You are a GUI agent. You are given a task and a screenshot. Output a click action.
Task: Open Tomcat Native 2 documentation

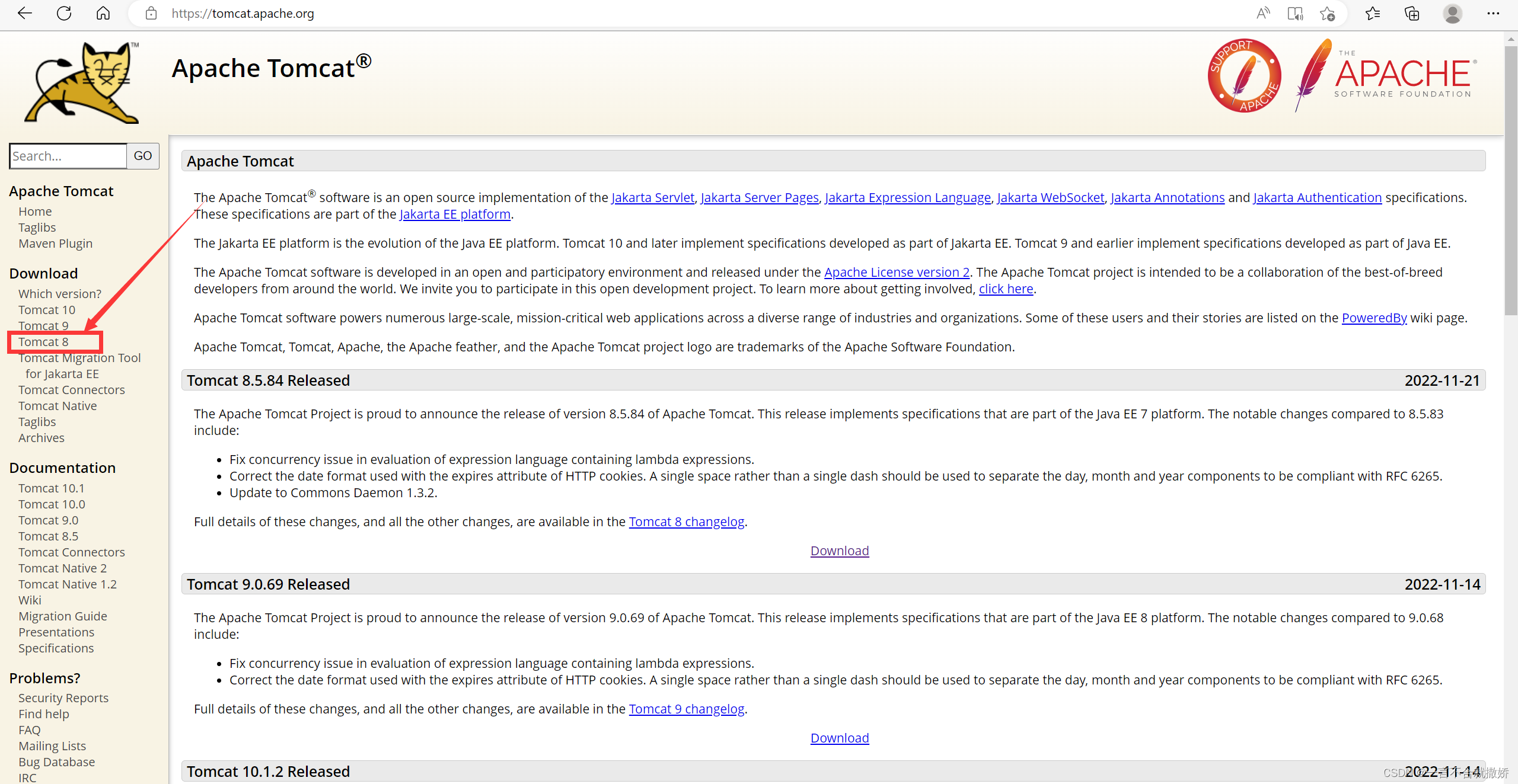pyautogui.click(x=62, y=568)
